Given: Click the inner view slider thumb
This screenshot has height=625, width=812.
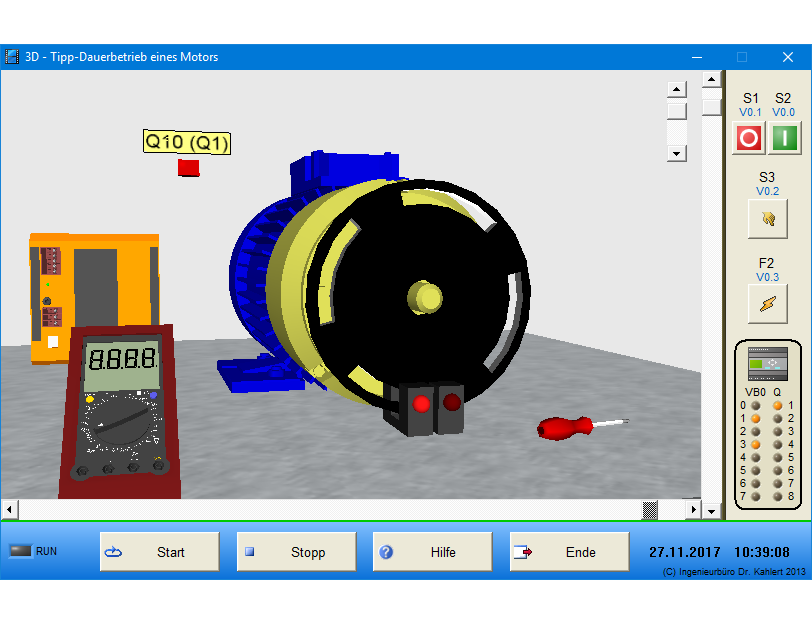Looking at the screenshot, I should [676, 111].
